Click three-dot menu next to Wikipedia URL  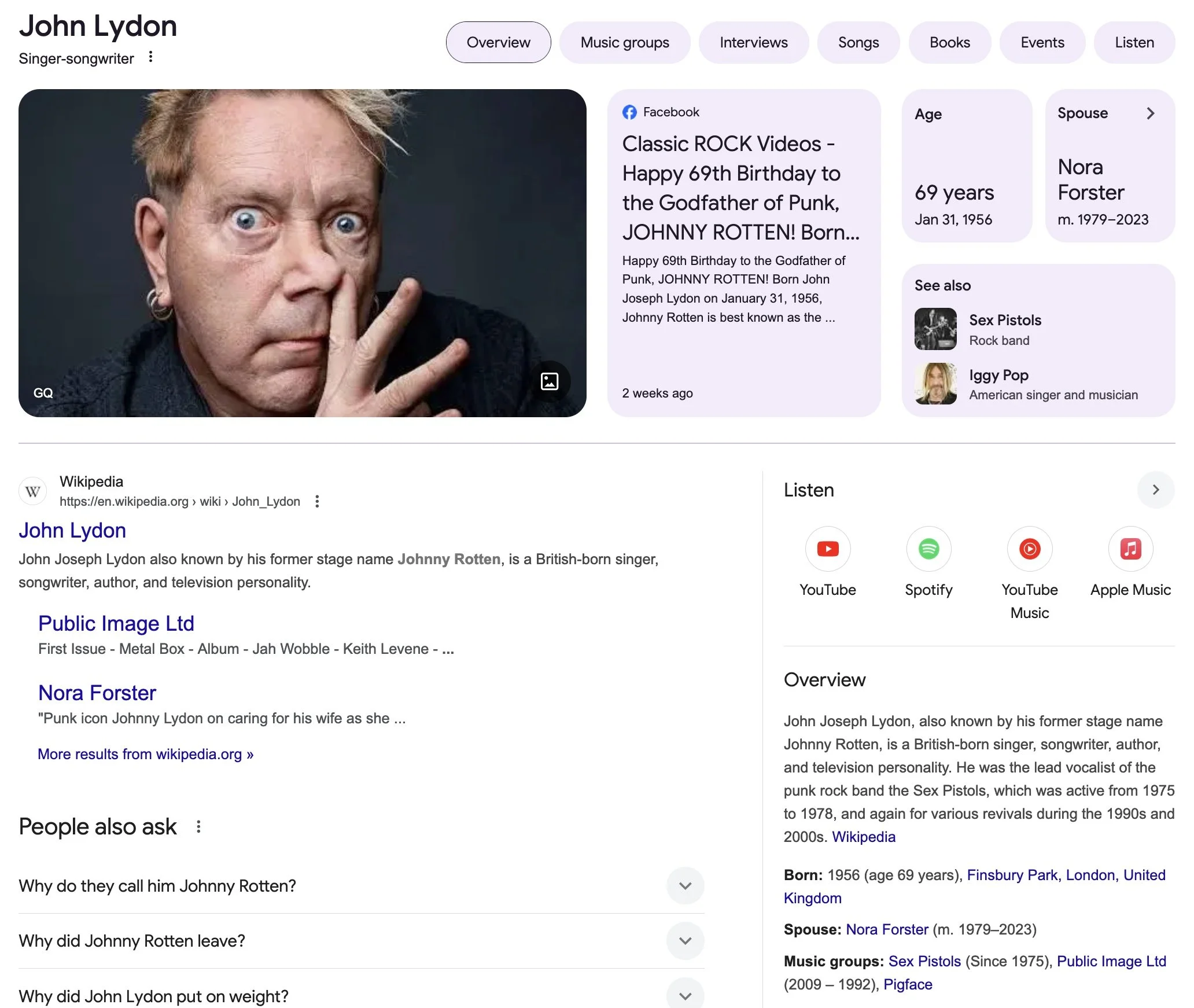[317, 501]
